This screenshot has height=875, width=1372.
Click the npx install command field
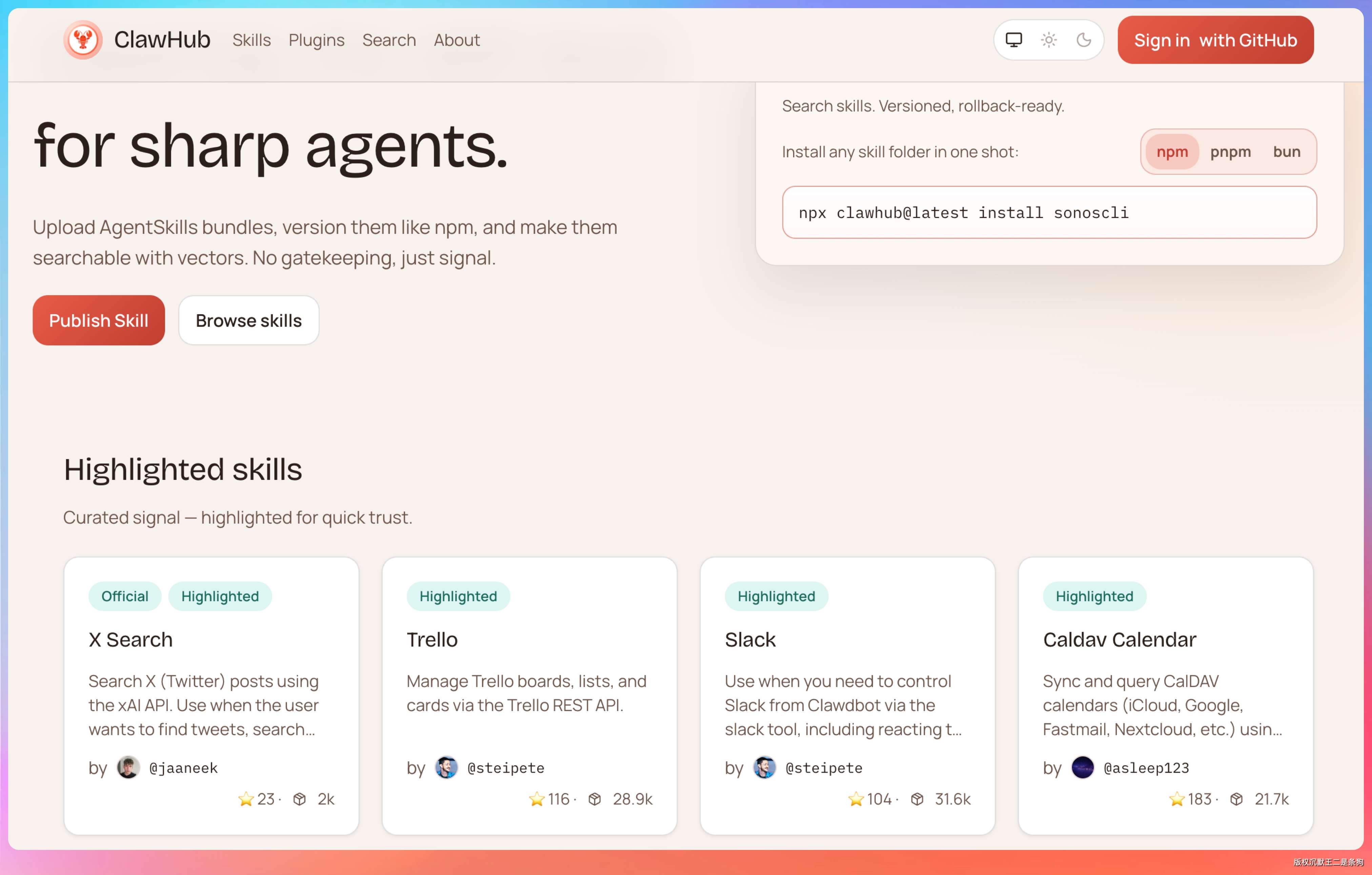[1049, 212]
